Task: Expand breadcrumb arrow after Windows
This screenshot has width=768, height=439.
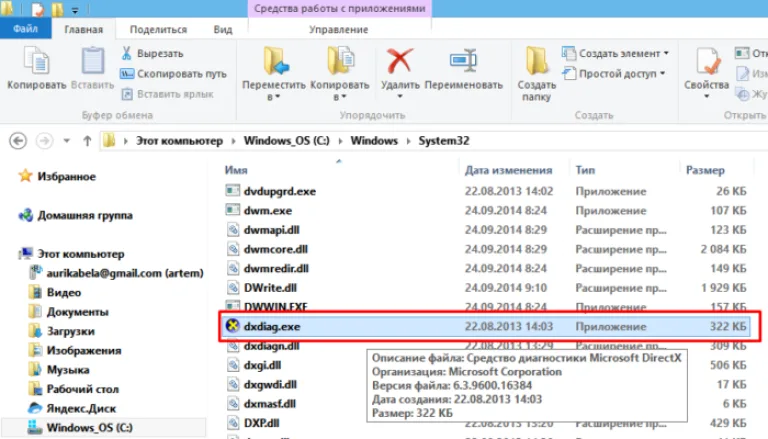Action: [x=408, y=141]
